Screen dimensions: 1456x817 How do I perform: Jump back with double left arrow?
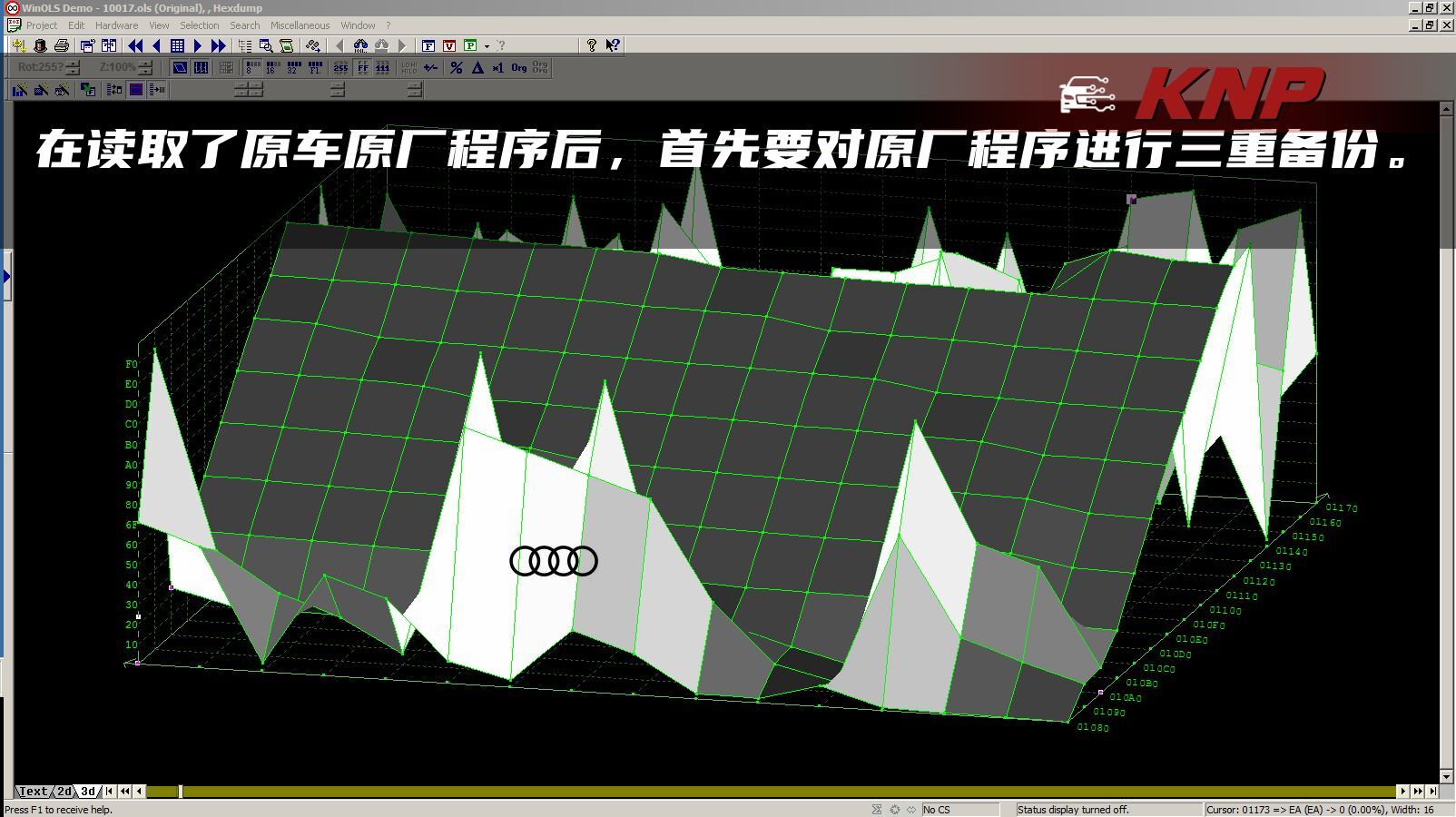coord(135,45)
